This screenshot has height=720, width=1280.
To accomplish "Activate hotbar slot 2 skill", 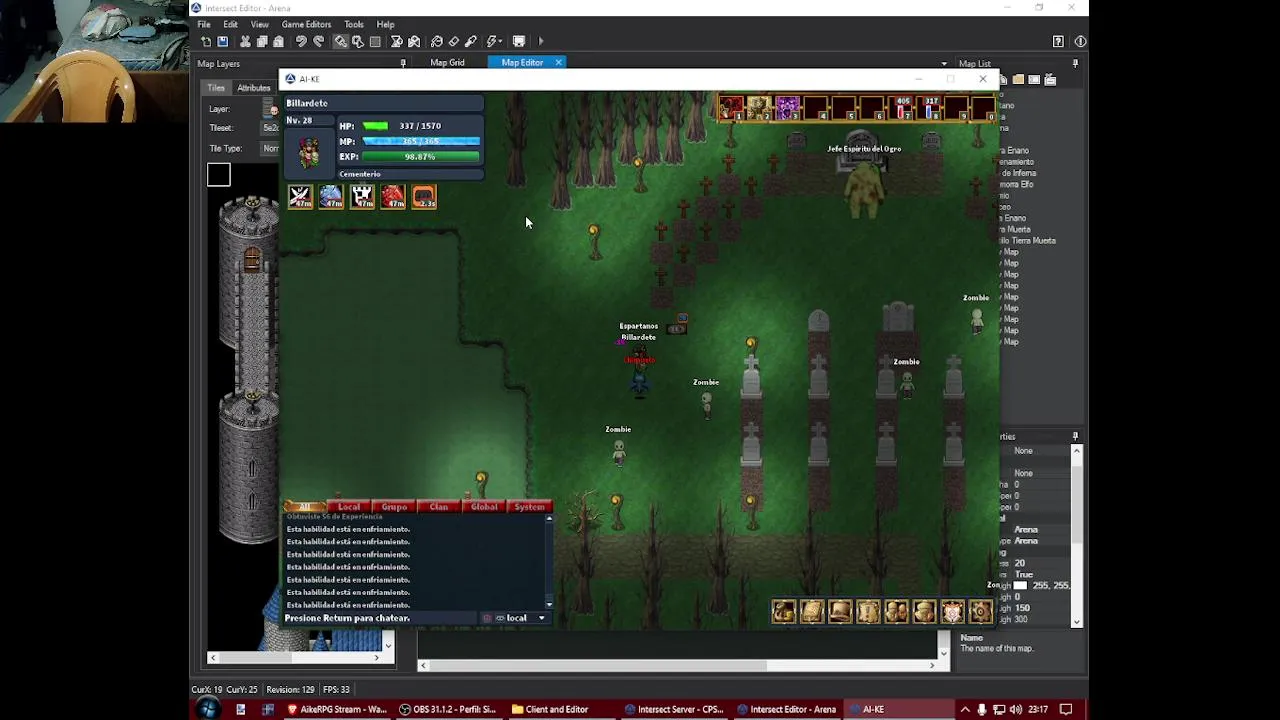I will tap(759, 108).
